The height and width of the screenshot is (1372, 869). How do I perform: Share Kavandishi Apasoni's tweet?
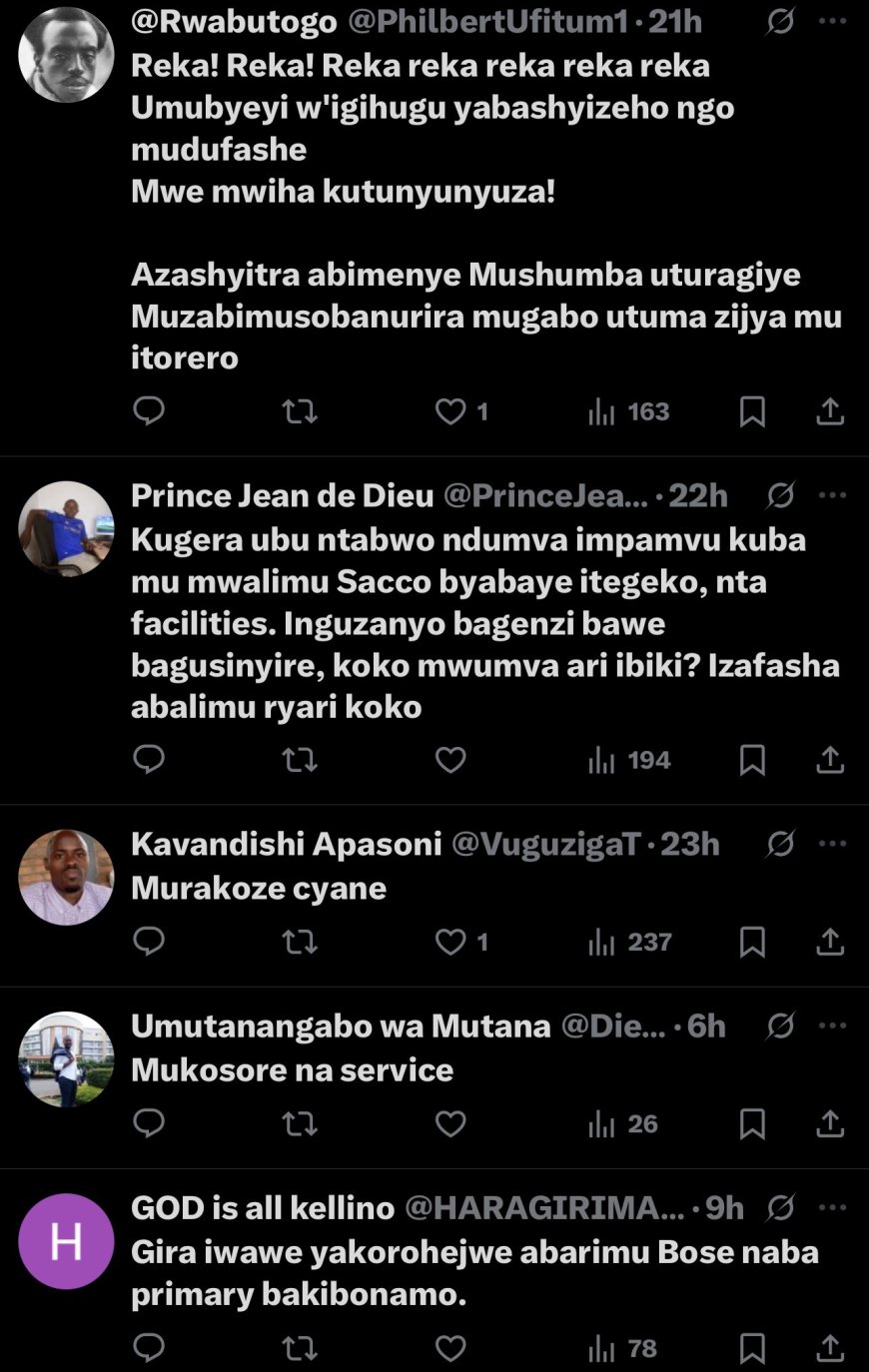830,942
